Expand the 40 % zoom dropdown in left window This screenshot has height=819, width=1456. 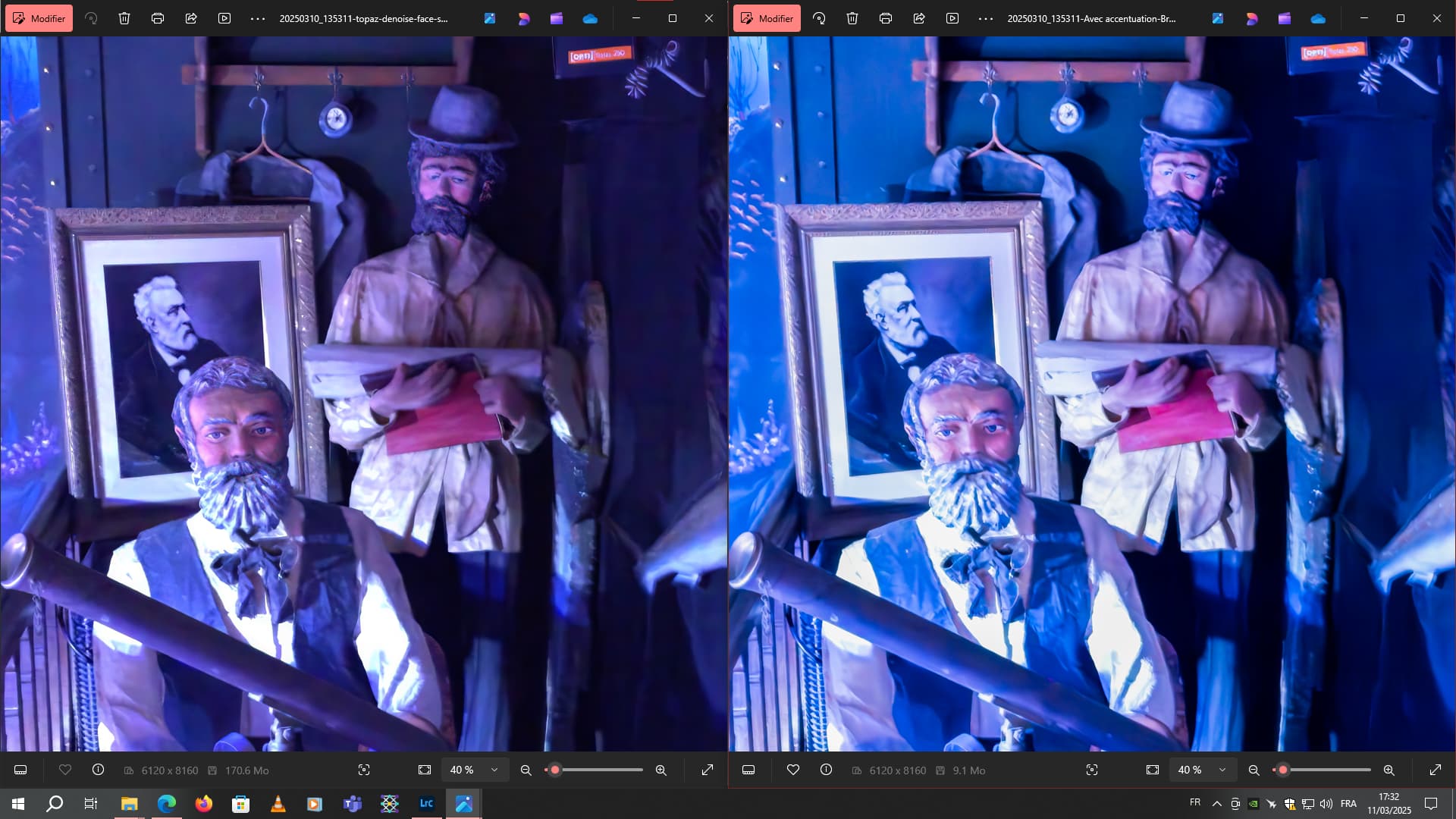(x=494, y=770)
